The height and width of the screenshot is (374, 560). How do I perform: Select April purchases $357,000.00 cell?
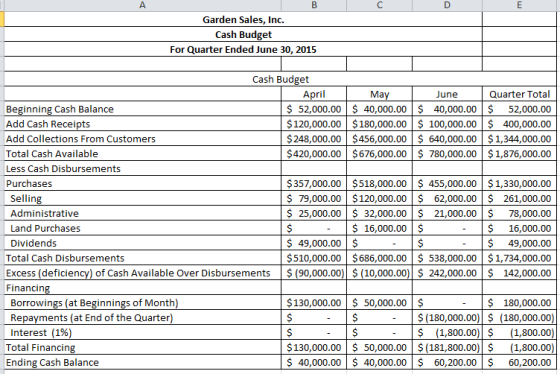pos(314,183)
